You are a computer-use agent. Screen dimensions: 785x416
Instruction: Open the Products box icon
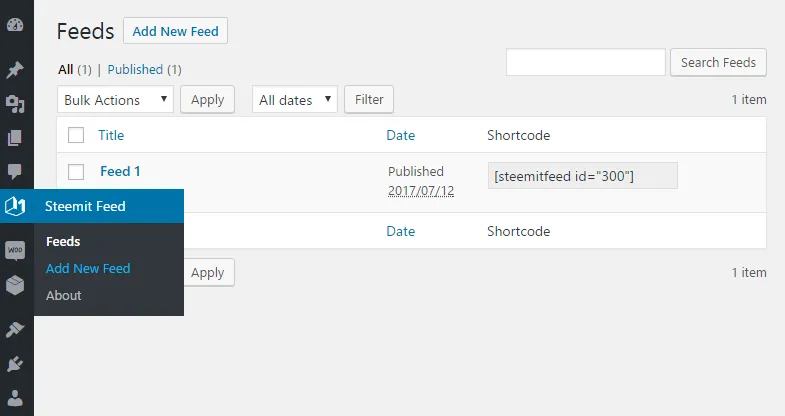[x=15, y=285]
